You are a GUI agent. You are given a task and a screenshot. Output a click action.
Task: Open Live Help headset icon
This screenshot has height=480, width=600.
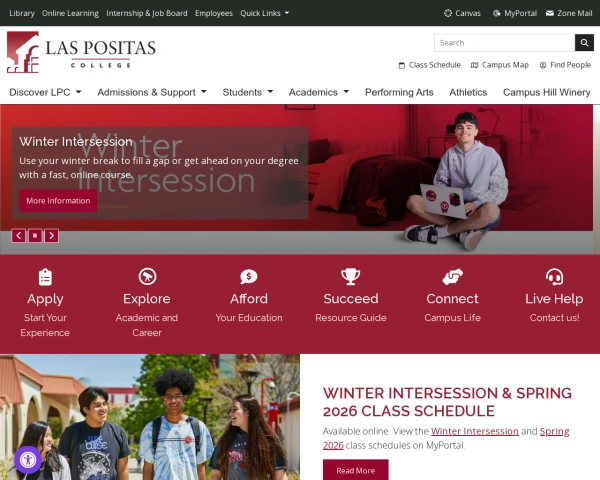[554, 276]
